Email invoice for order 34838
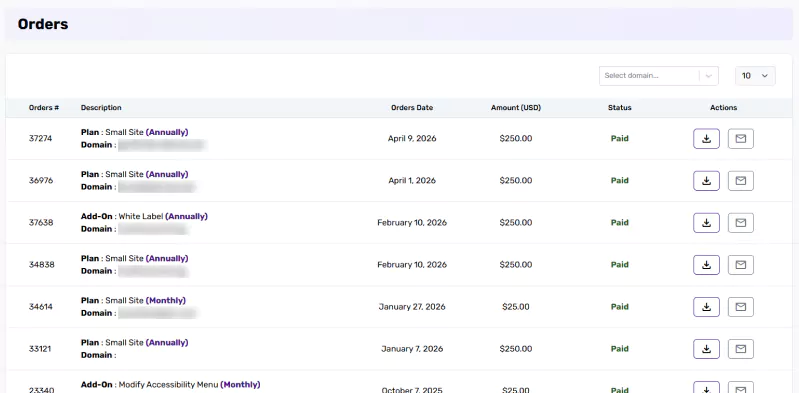This screenshot has height=393, width=799. [741, 265]
